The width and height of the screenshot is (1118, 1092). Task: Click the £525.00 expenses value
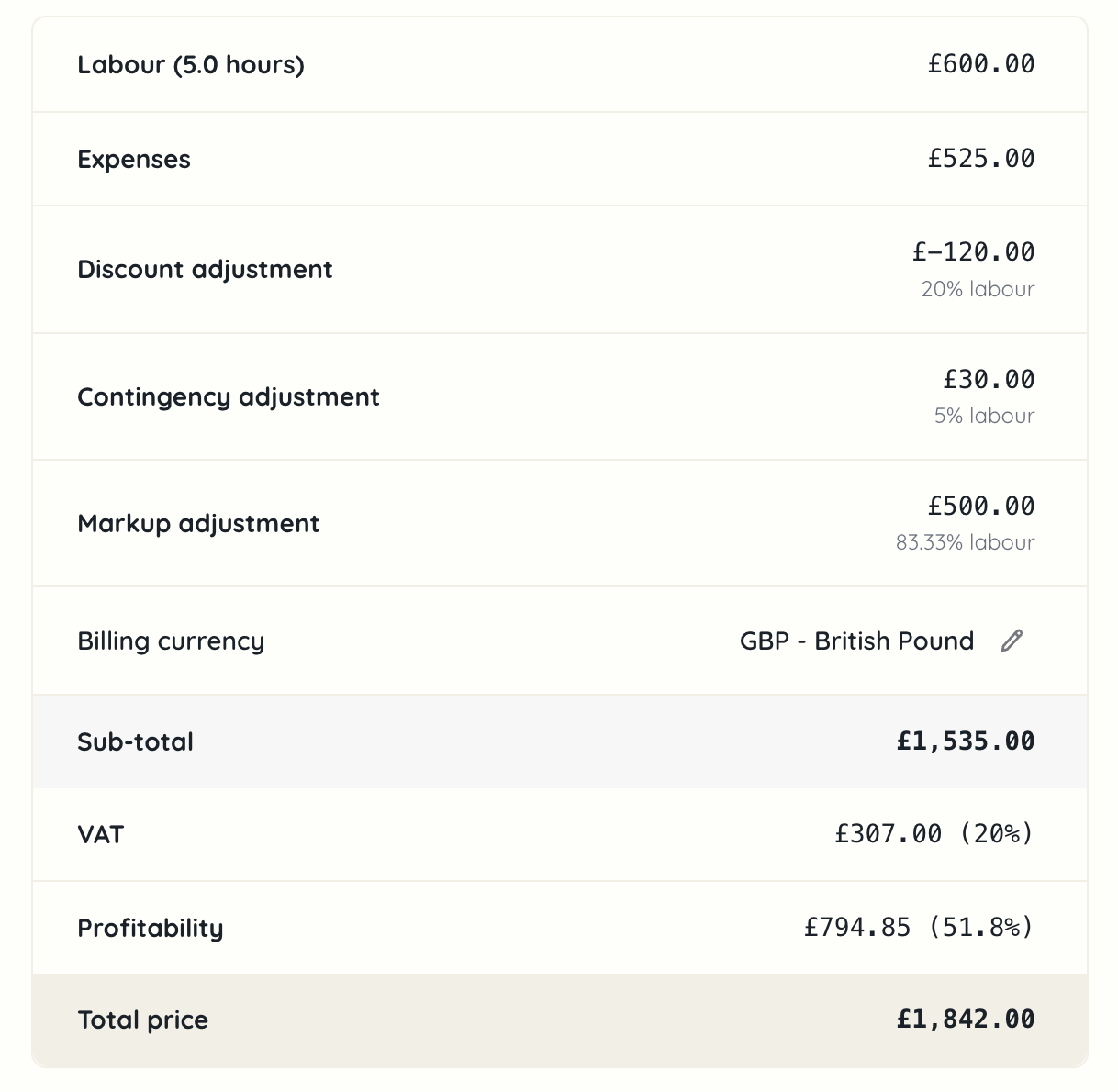(x=980, y=158)
